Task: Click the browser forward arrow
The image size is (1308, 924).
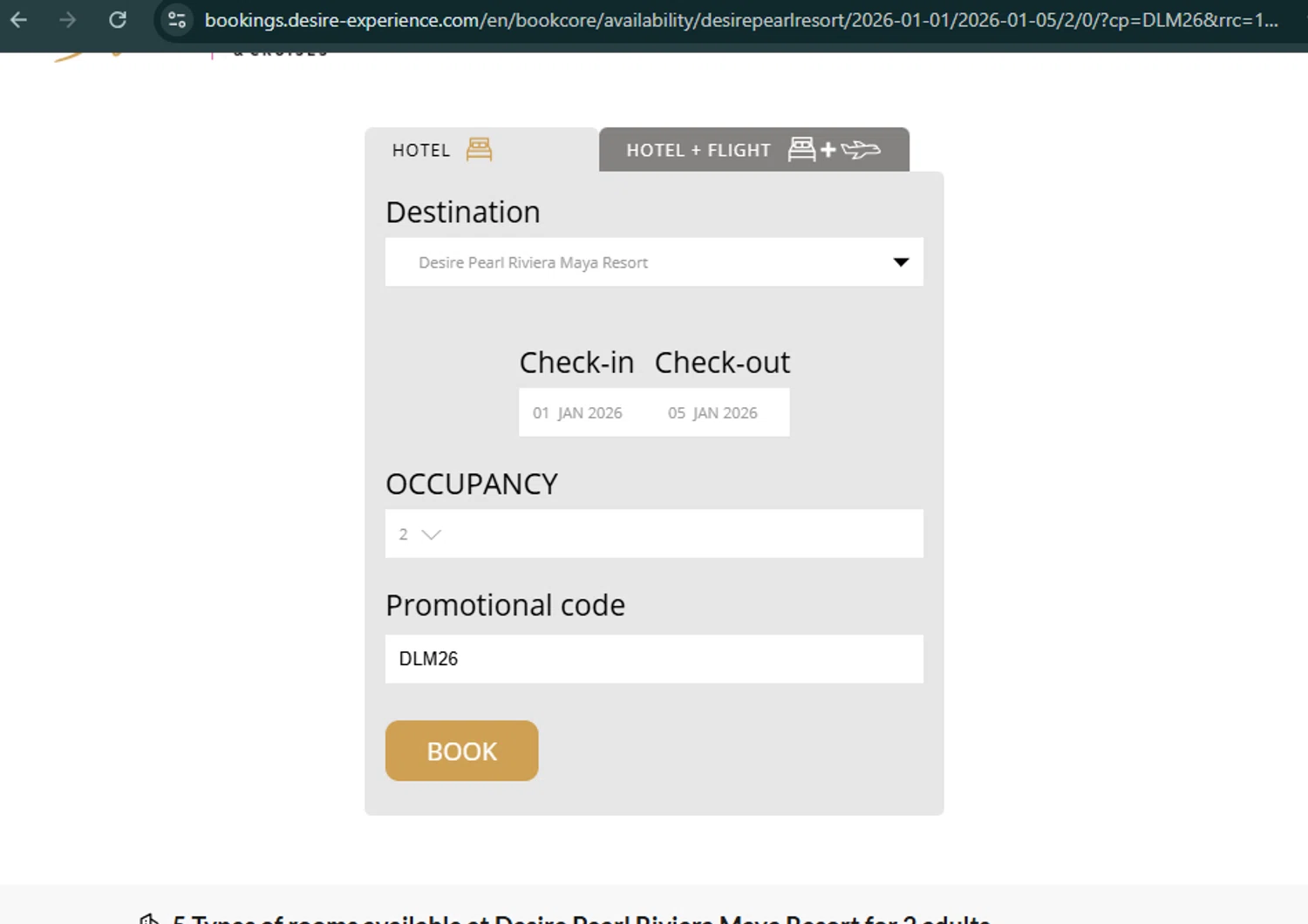Action: 68,19
